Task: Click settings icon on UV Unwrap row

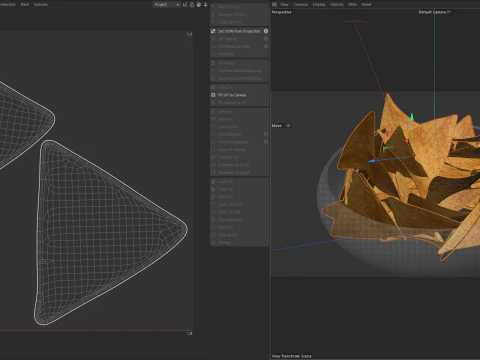Action: 266,39
